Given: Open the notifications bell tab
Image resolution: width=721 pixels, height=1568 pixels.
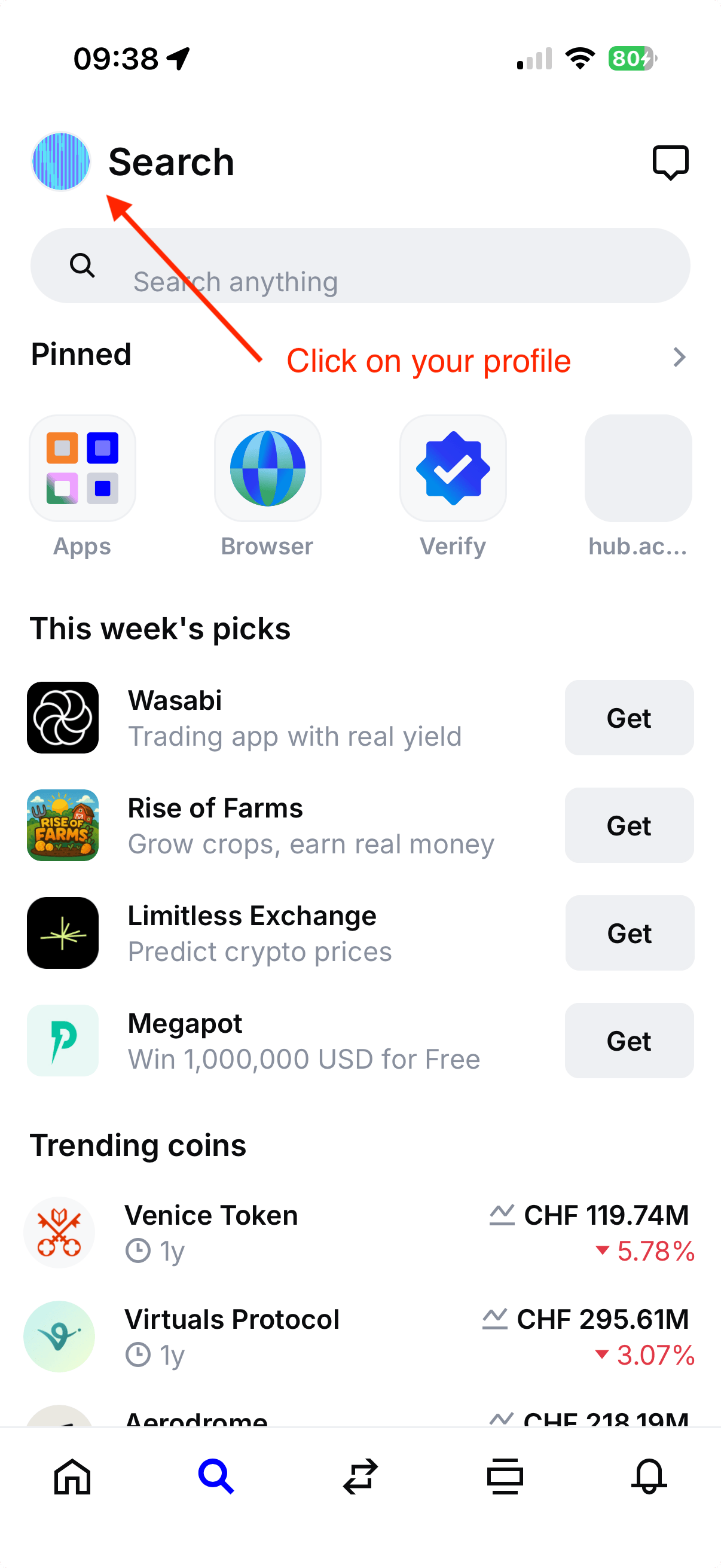Looking at the screenshot, I should (649, 1476).
